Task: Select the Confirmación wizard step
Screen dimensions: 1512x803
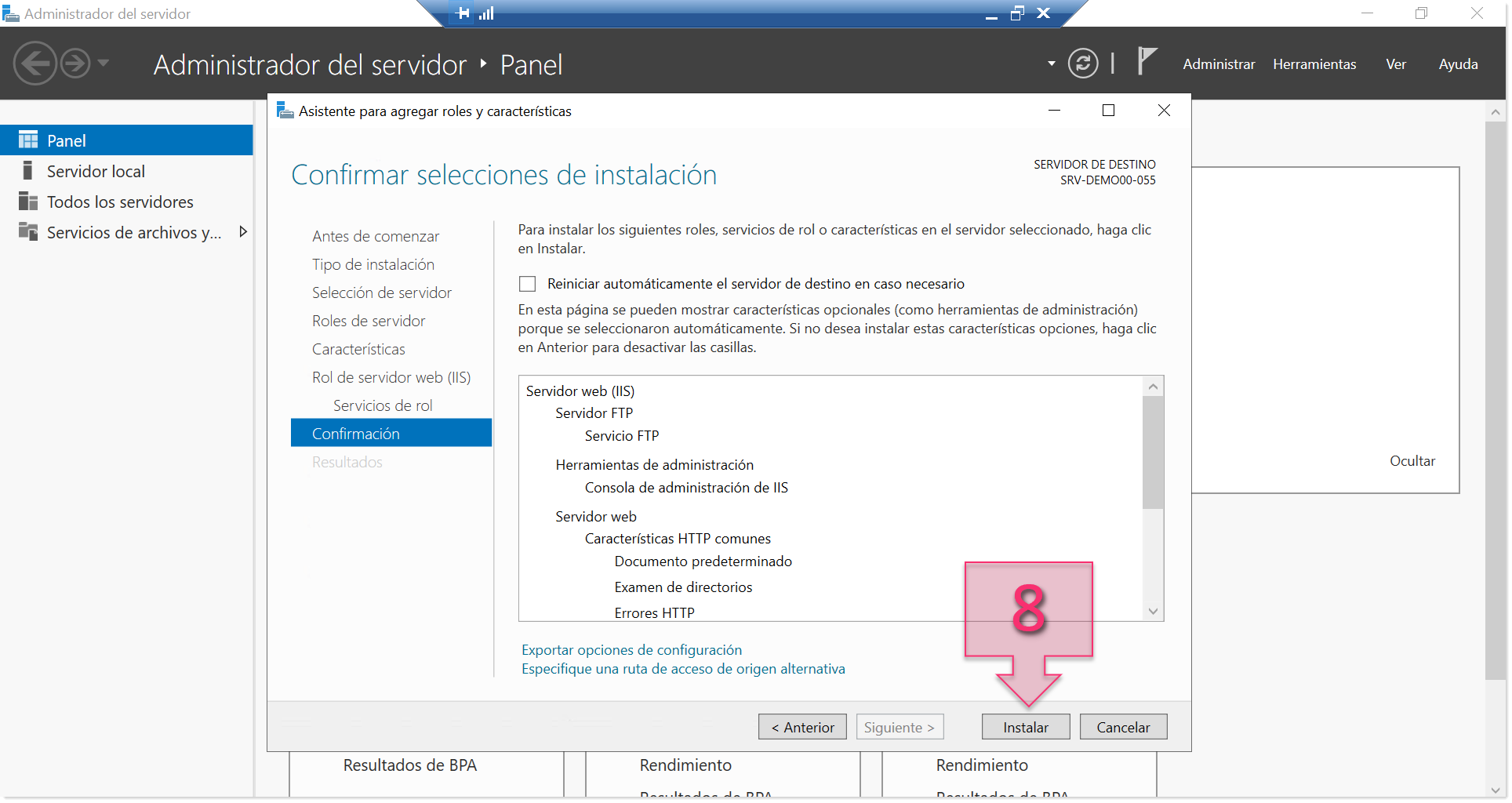Action: point(356,432)
